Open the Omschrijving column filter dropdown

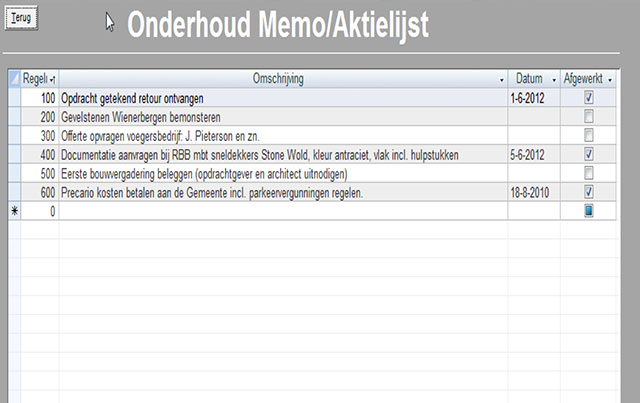pyautogui.click(x=501, y=79)
